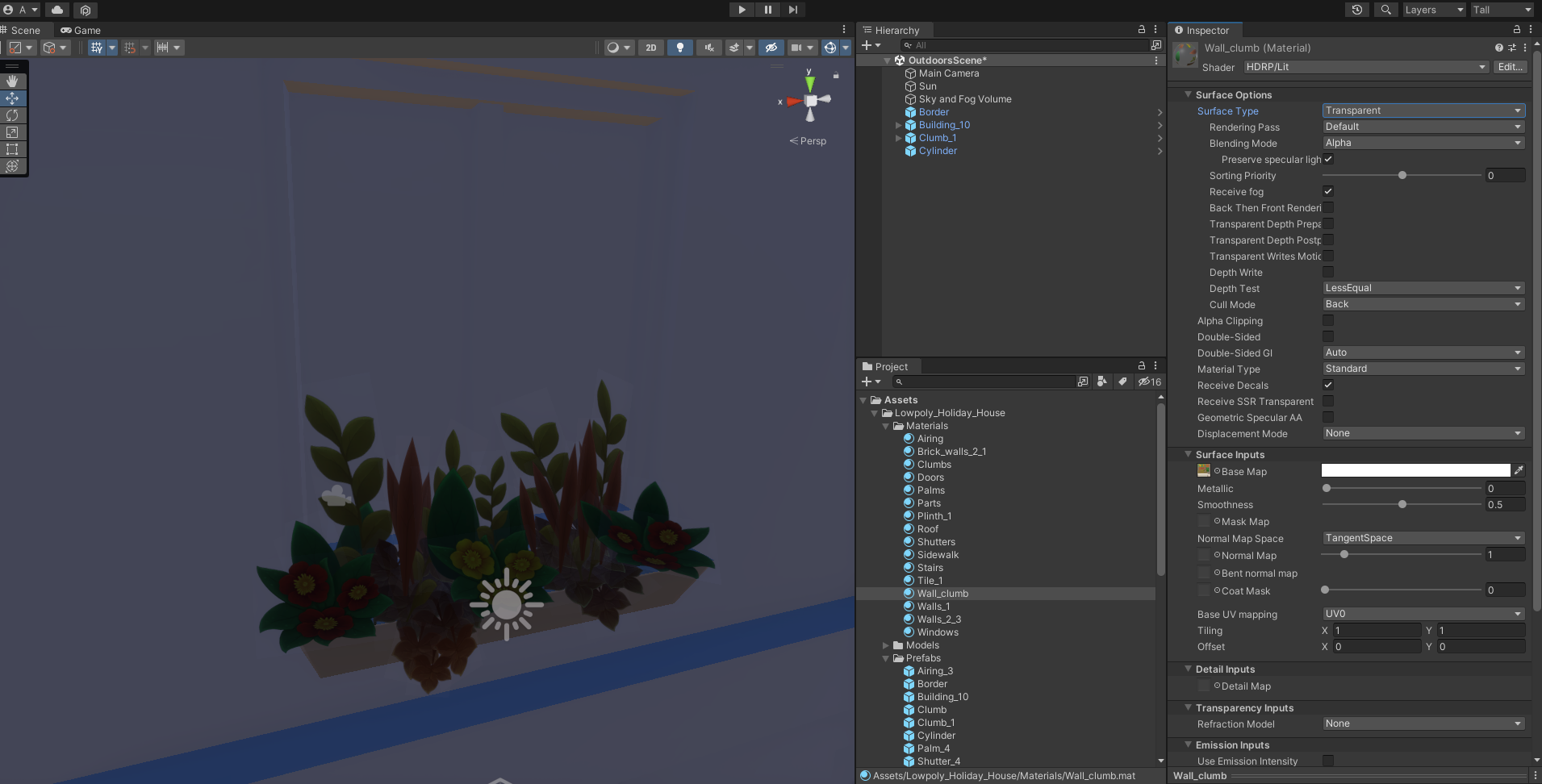Screen dimensions: 1542x784
Task: Open the Surface Type dropdown
Action: (1423, 111)
